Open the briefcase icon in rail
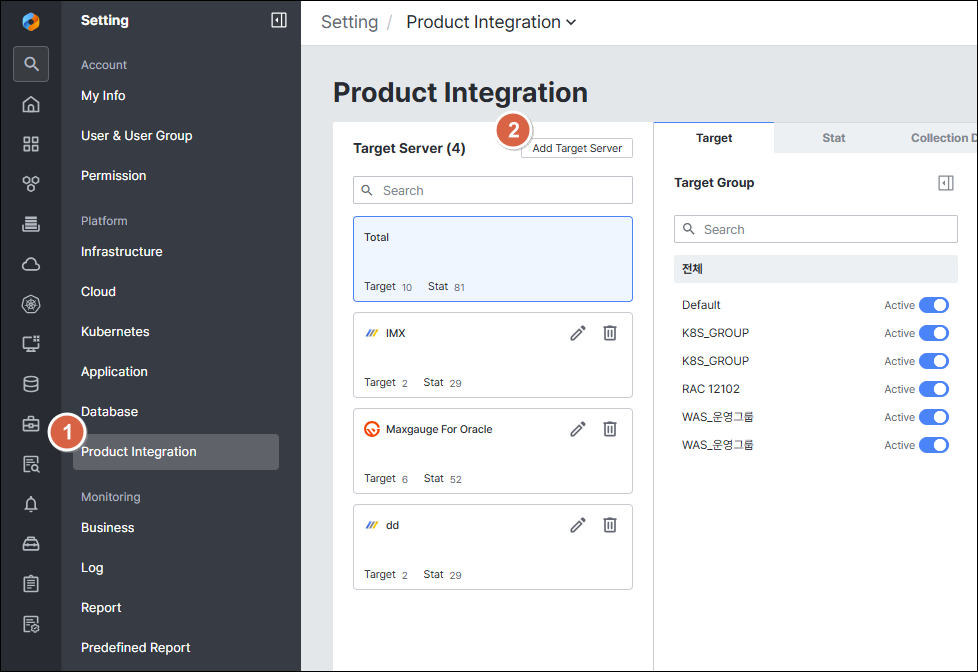 31,424
